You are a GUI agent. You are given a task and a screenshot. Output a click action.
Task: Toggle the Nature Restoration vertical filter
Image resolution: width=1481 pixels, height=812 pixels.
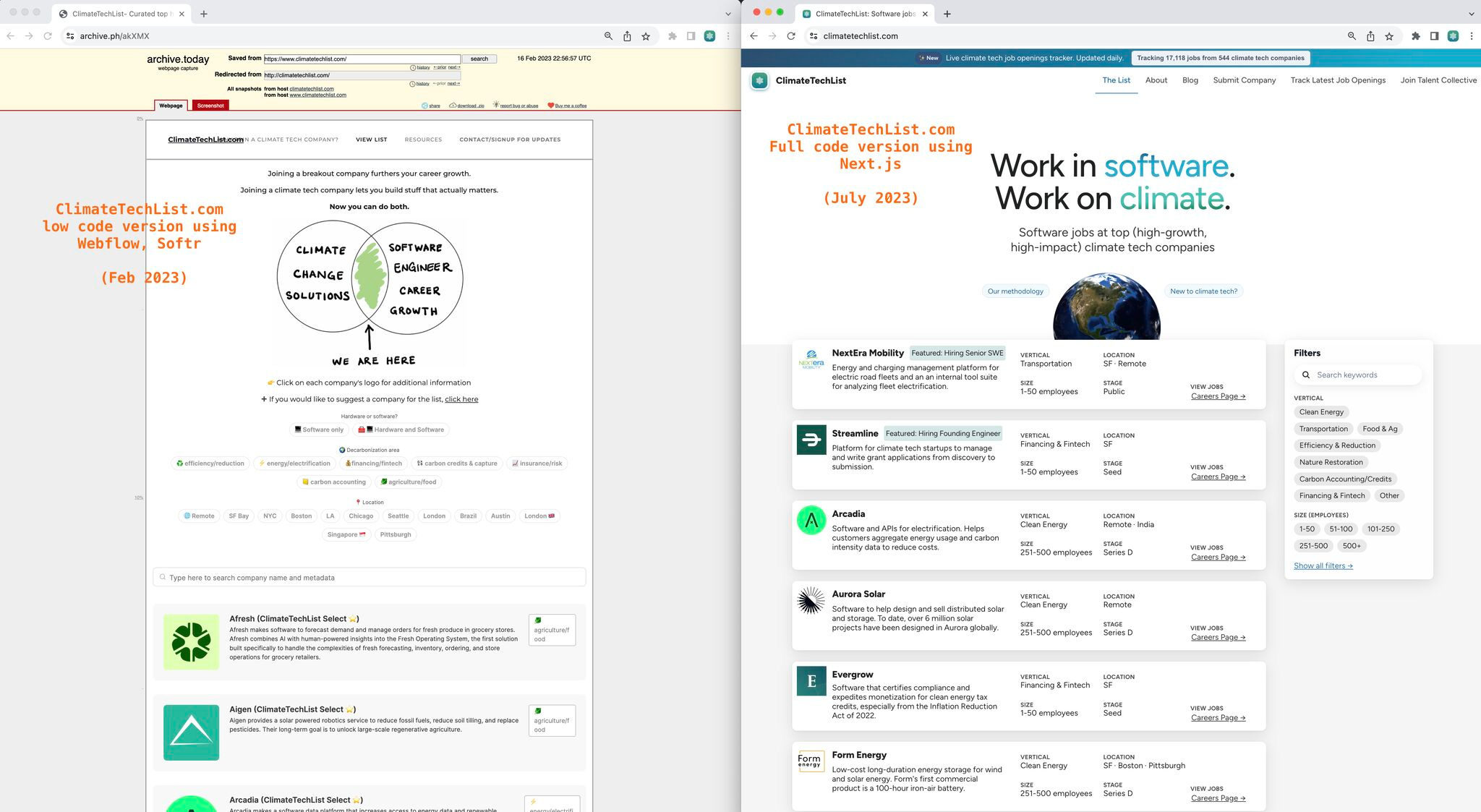click(1331, 462)
